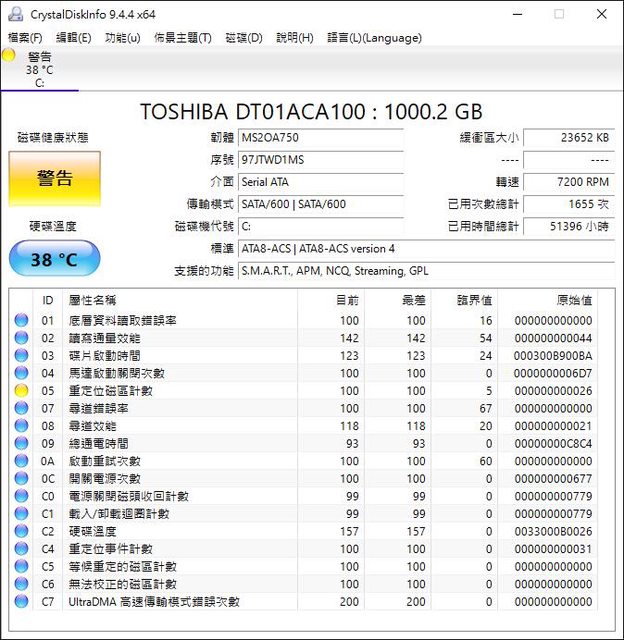The width and height of the screenshot is (624, 640).
Task: Click the blue status icon for ID C2 硬碟溫度
Action: (x=21, y=531)
